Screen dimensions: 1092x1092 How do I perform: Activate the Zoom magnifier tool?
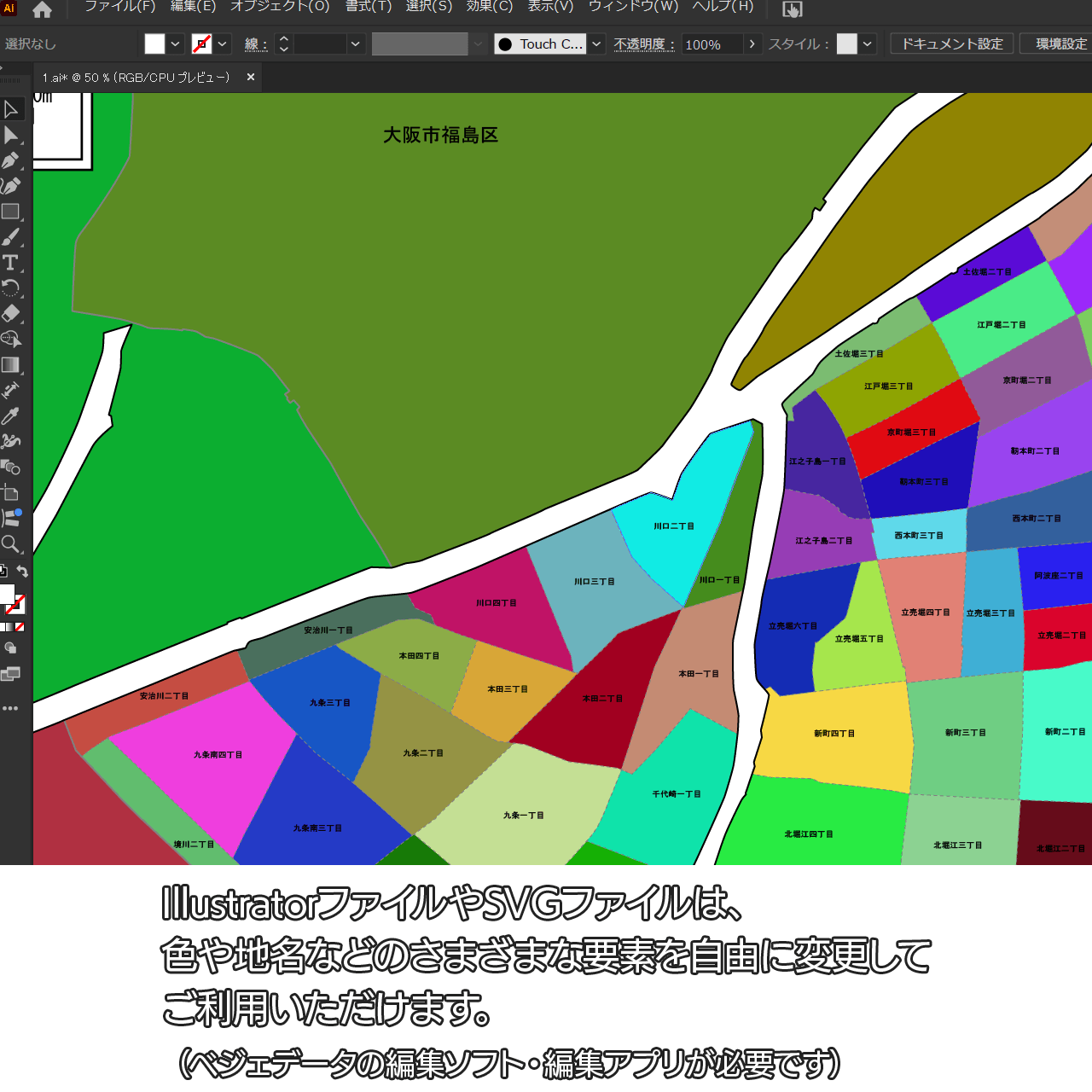tap(11, 544)
